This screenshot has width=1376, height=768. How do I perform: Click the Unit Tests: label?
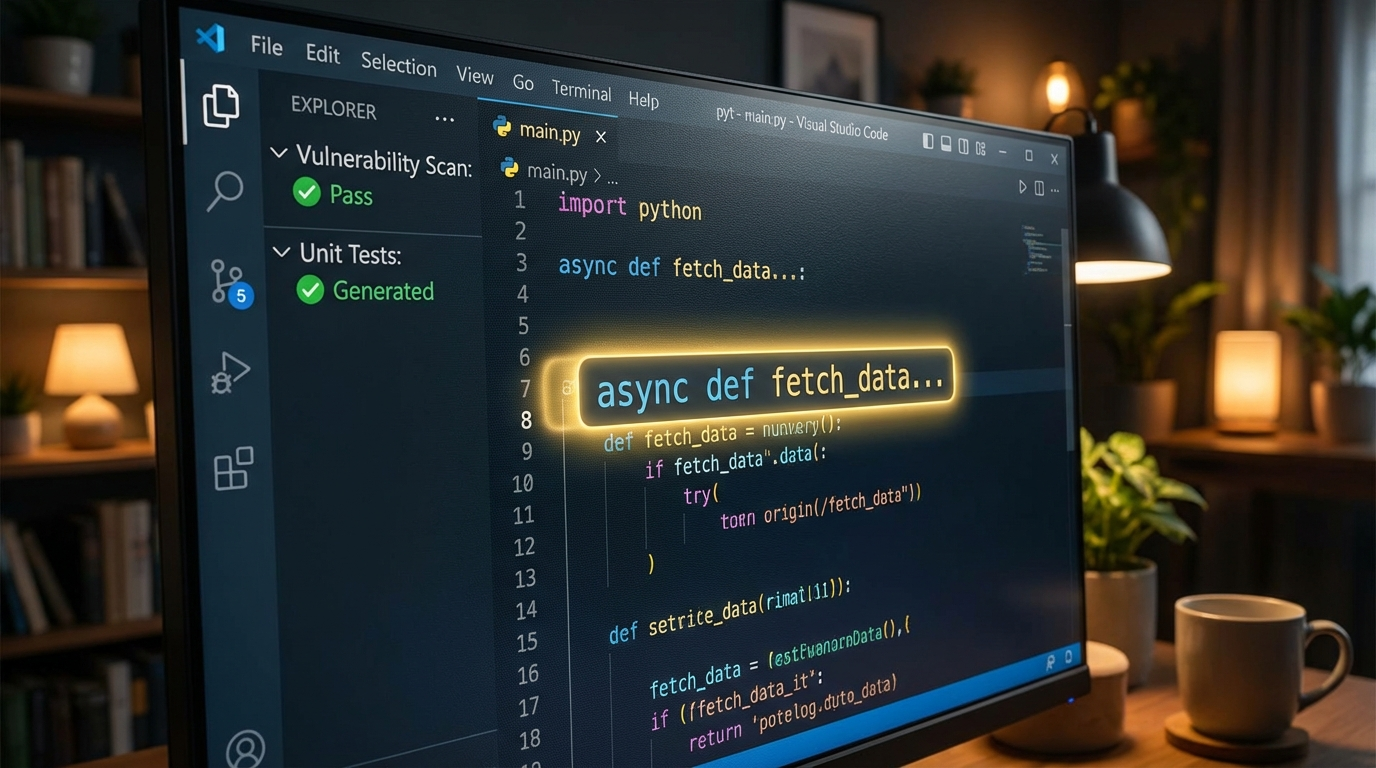tap(350, 254)
